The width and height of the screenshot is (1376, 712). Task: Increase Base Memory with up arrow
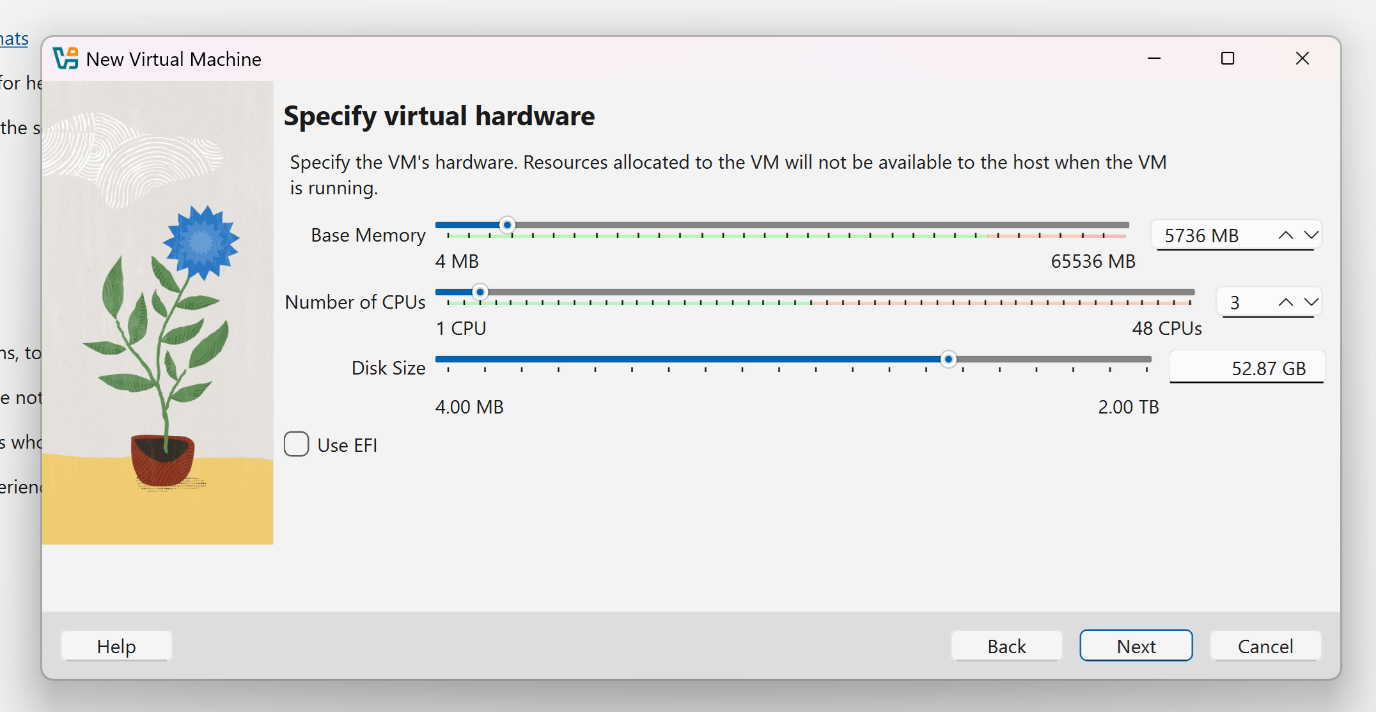1286,235
